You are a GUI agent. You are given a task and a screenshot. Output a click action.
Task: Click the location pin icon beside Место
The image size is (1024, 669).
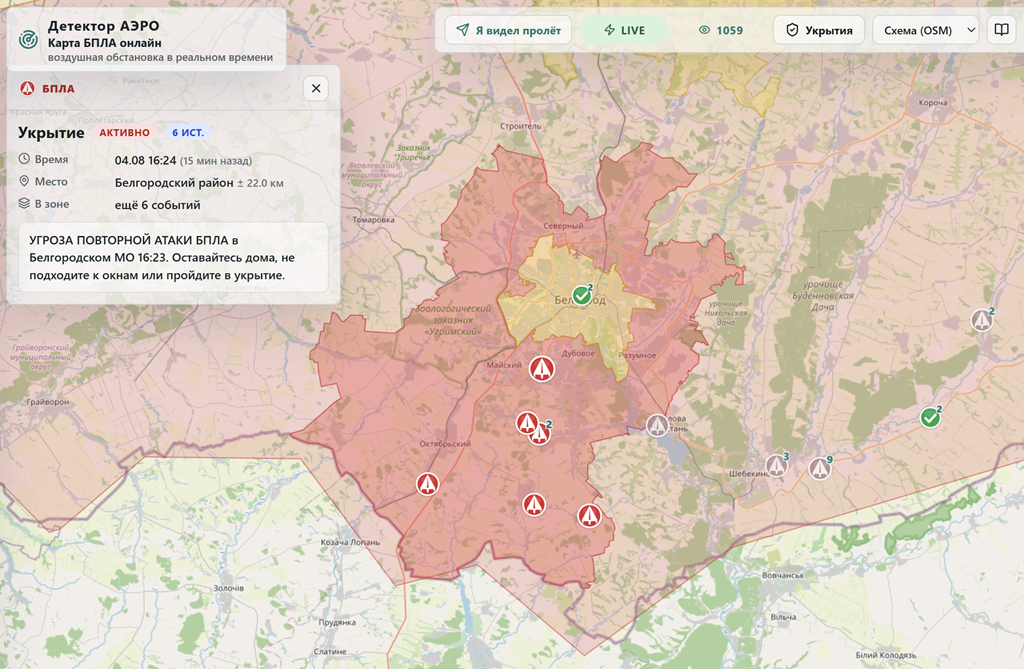click(x=24, y=181)
